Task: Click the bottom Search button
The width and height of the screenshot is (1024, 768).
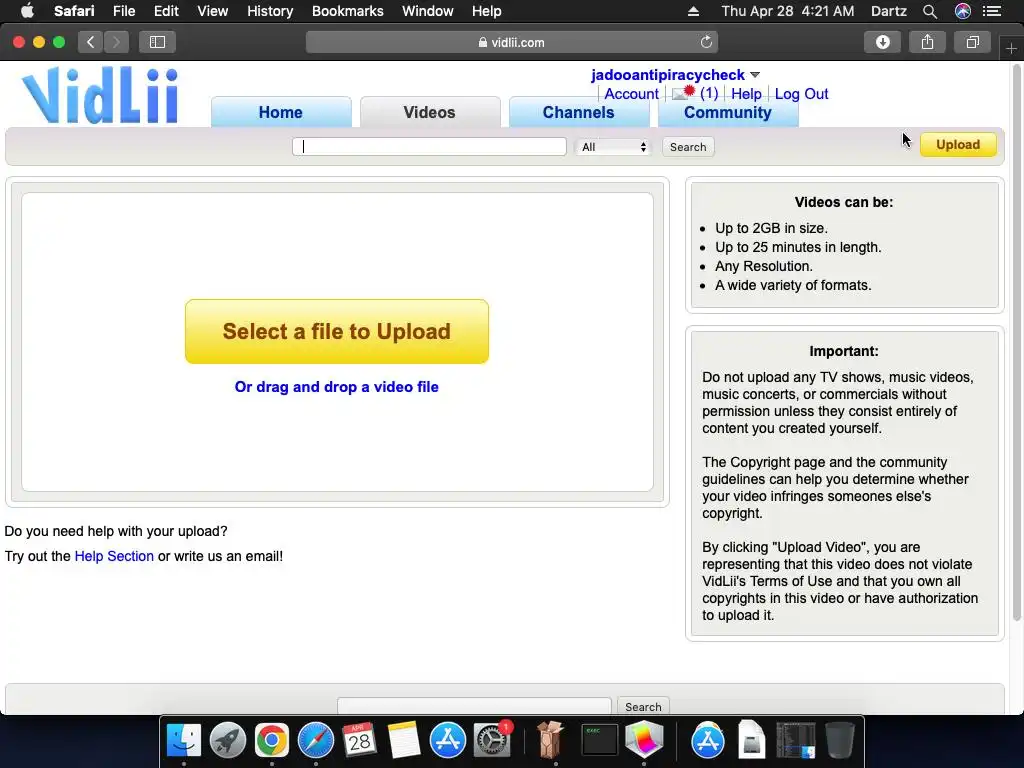Action: (x=643, y=707)
